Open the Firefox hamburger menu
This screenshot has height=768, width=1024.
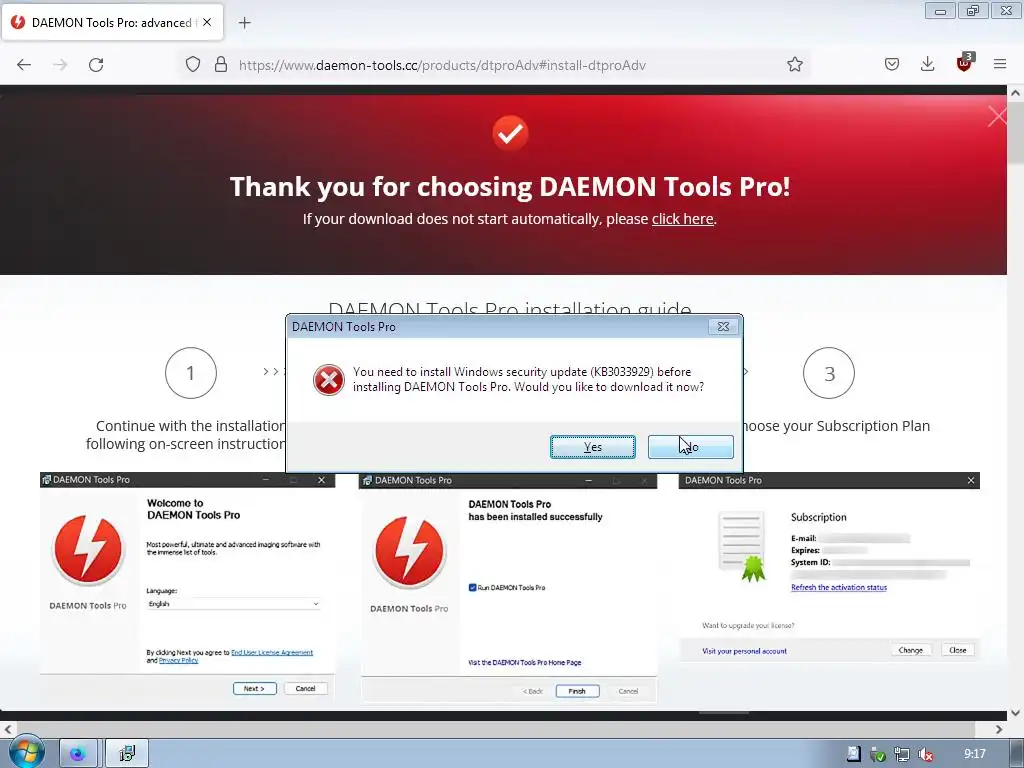point(1000,65)
